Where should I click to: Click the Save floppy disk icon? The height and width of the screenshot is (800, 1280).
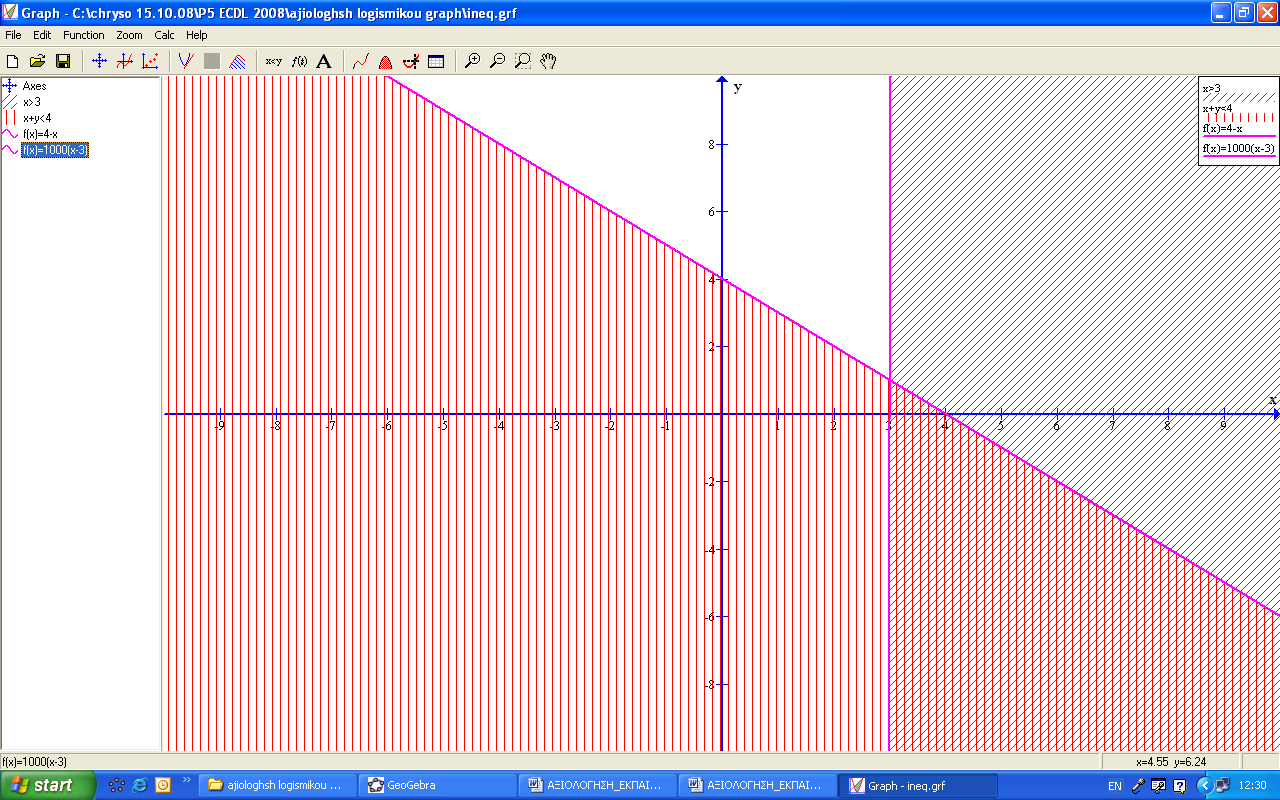pyautogui.click(x=63, y=61)
